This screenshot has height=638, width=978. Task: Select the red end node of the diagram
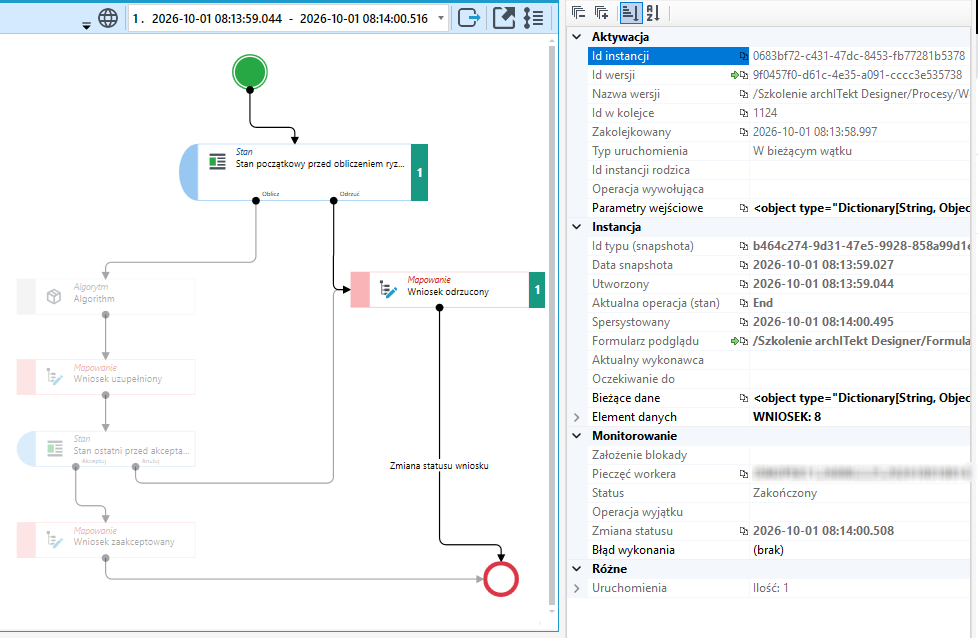click(501, 579)
